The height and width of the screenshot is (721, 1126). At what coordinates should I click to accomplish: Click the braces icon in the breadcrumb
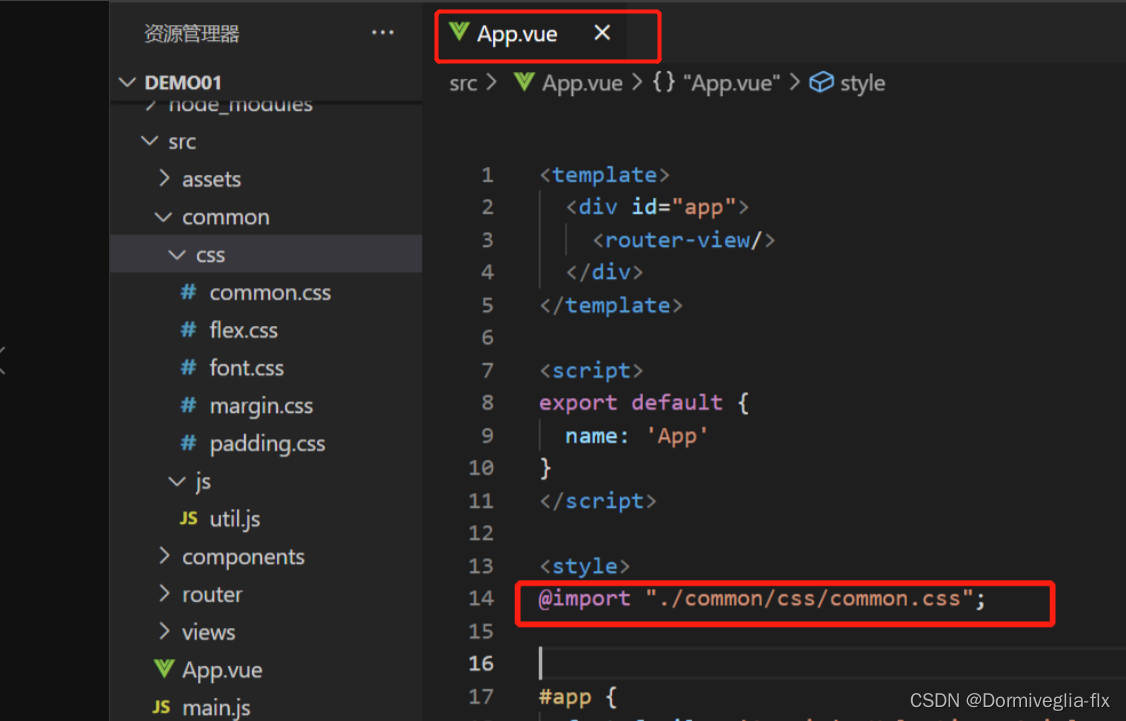click(664, 83)
